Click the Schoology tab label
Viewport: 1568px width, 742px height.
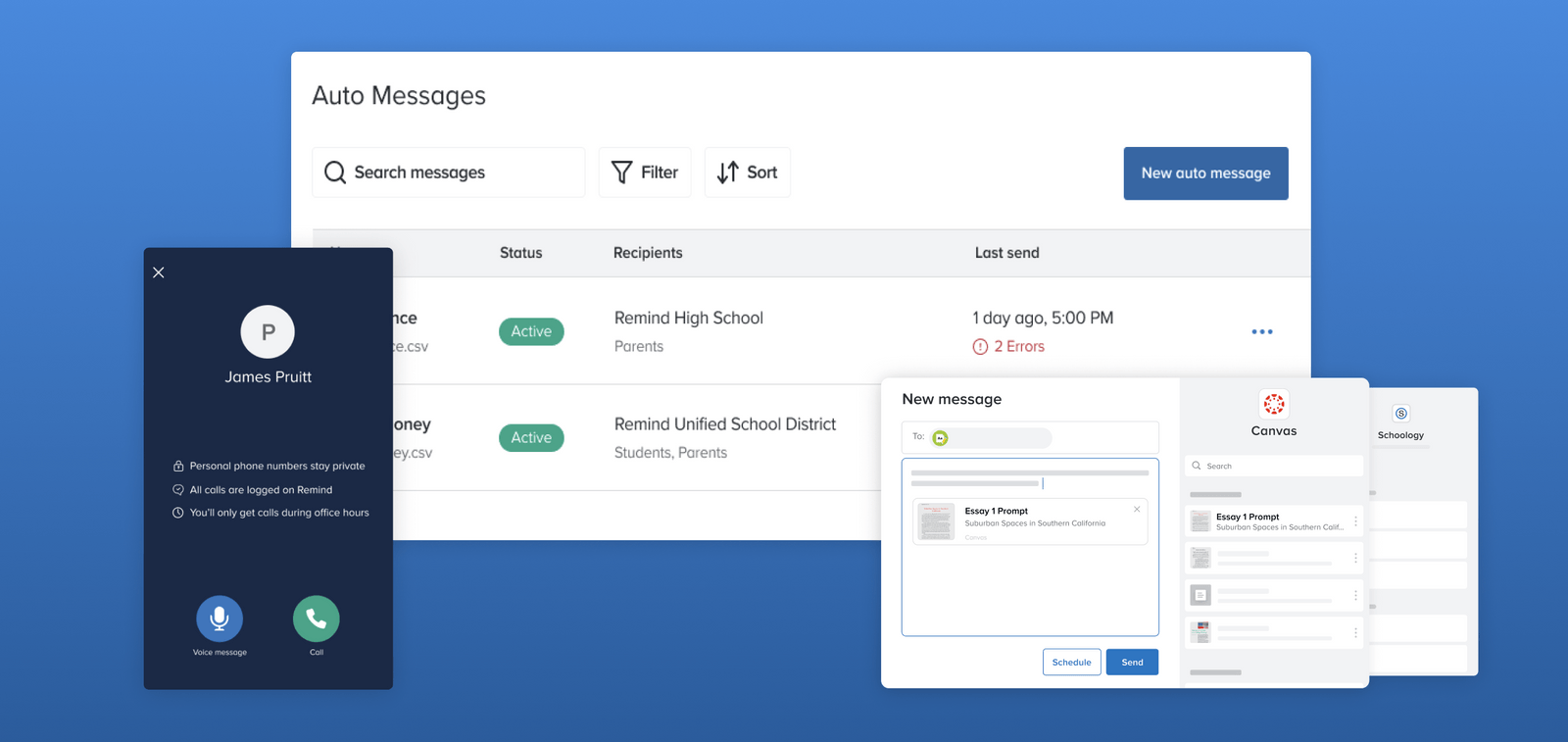pos(1400,435)
